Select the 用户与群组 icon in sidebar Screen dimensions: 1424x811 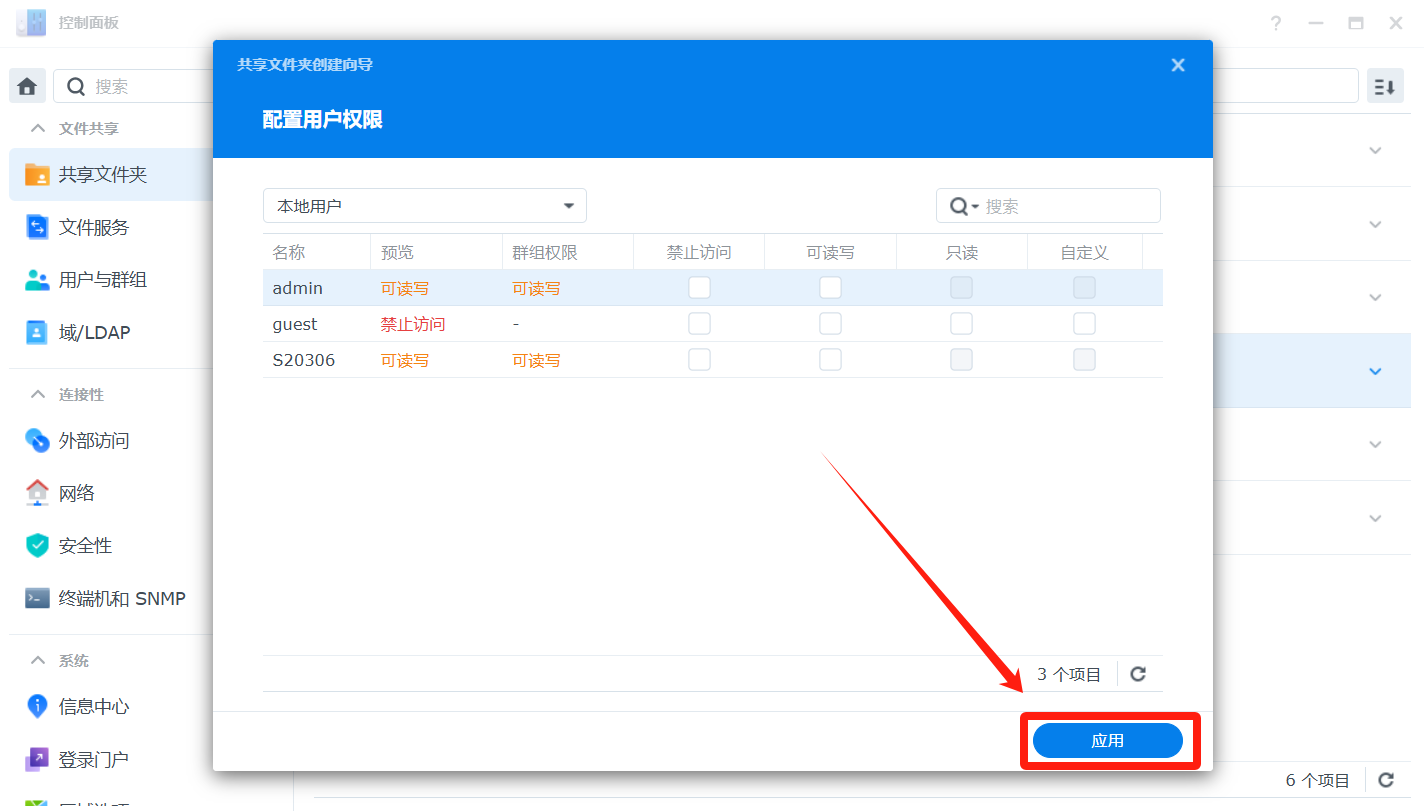point(37,280)
